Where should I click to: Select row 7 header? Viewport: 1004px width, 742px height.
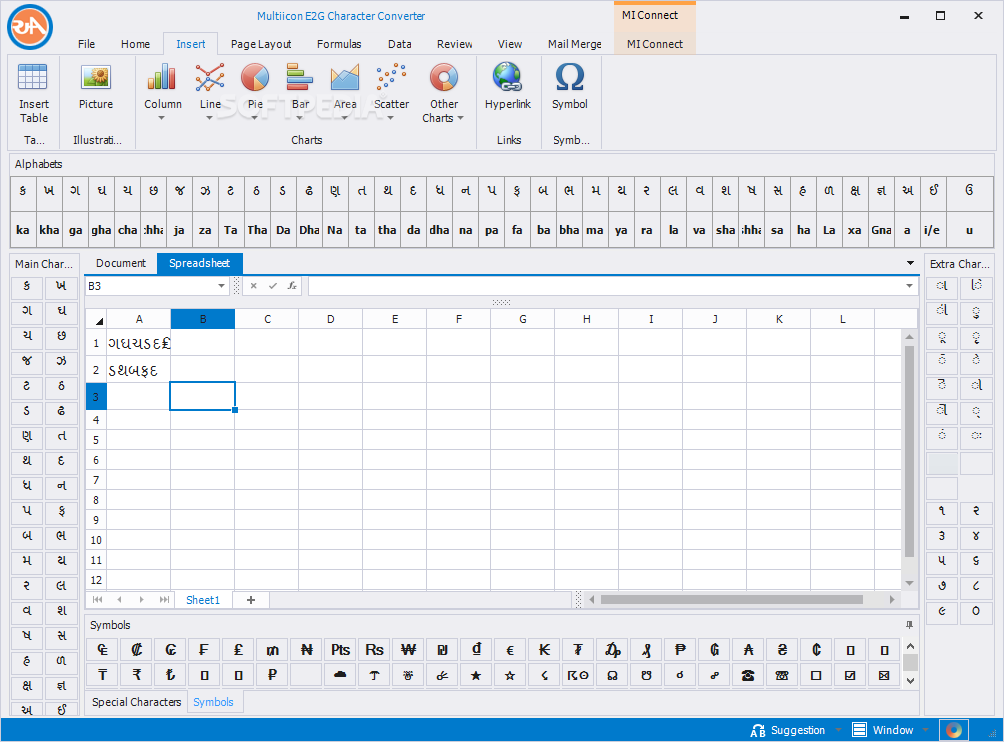(96, 480)
